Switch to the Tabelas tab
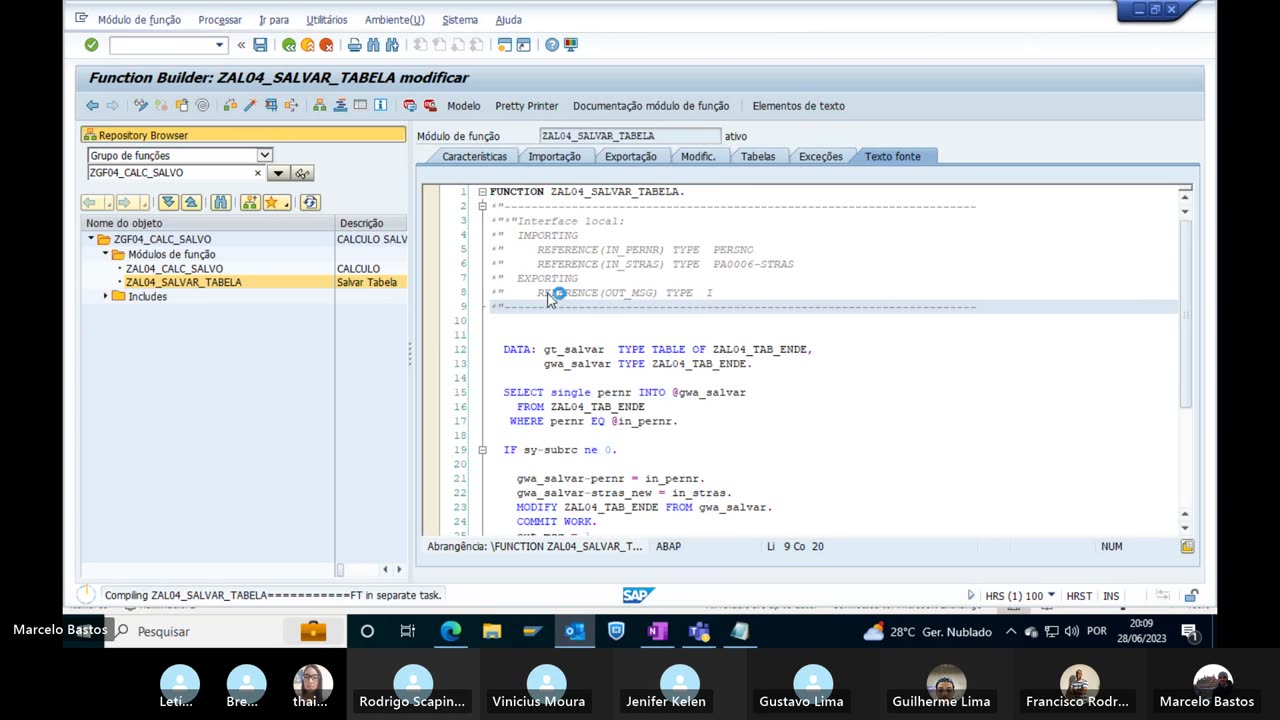This screenshot has height=720, width=1280. point(757,156)
